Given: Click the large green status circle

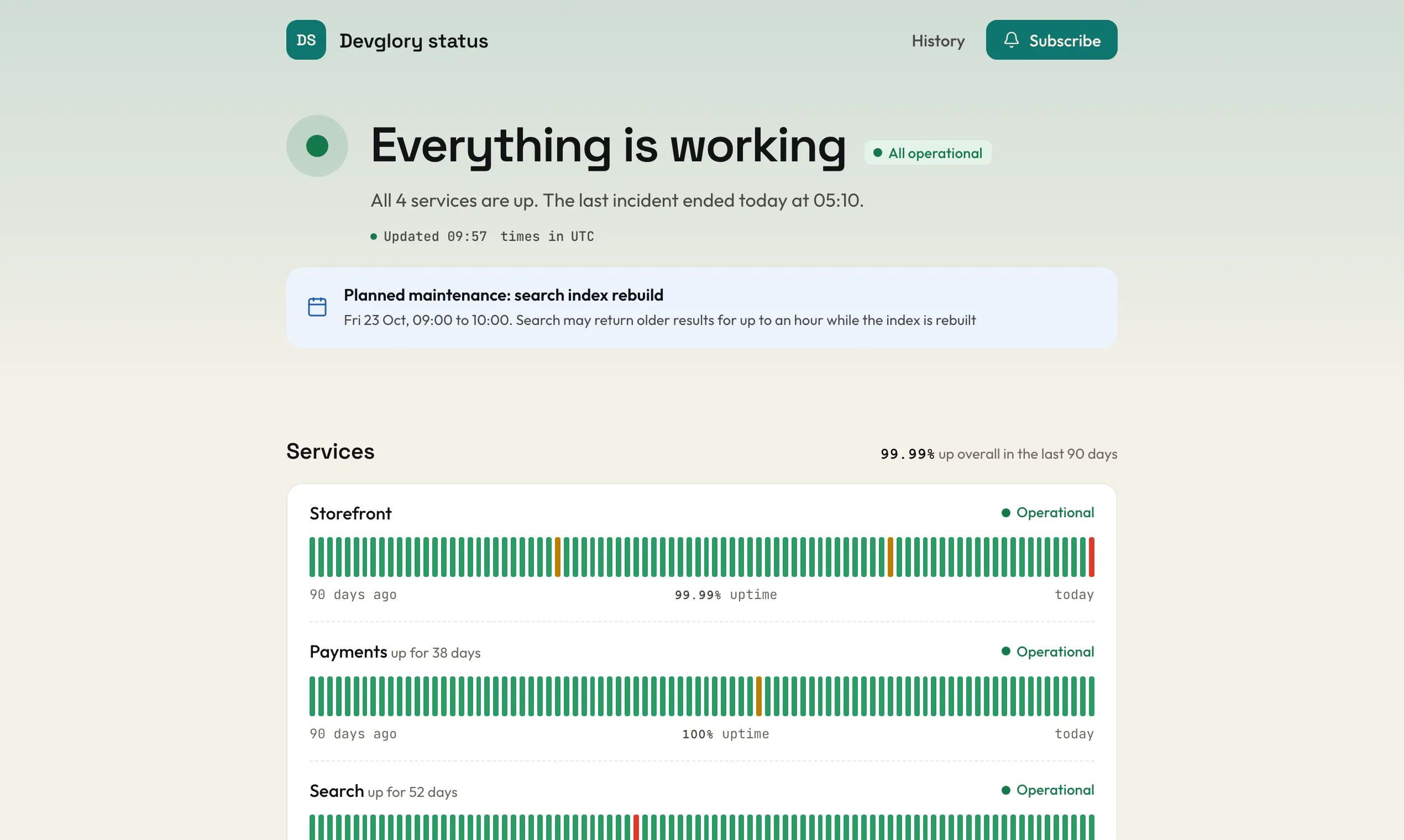Looking at the screenshot, I should point(317,145).
